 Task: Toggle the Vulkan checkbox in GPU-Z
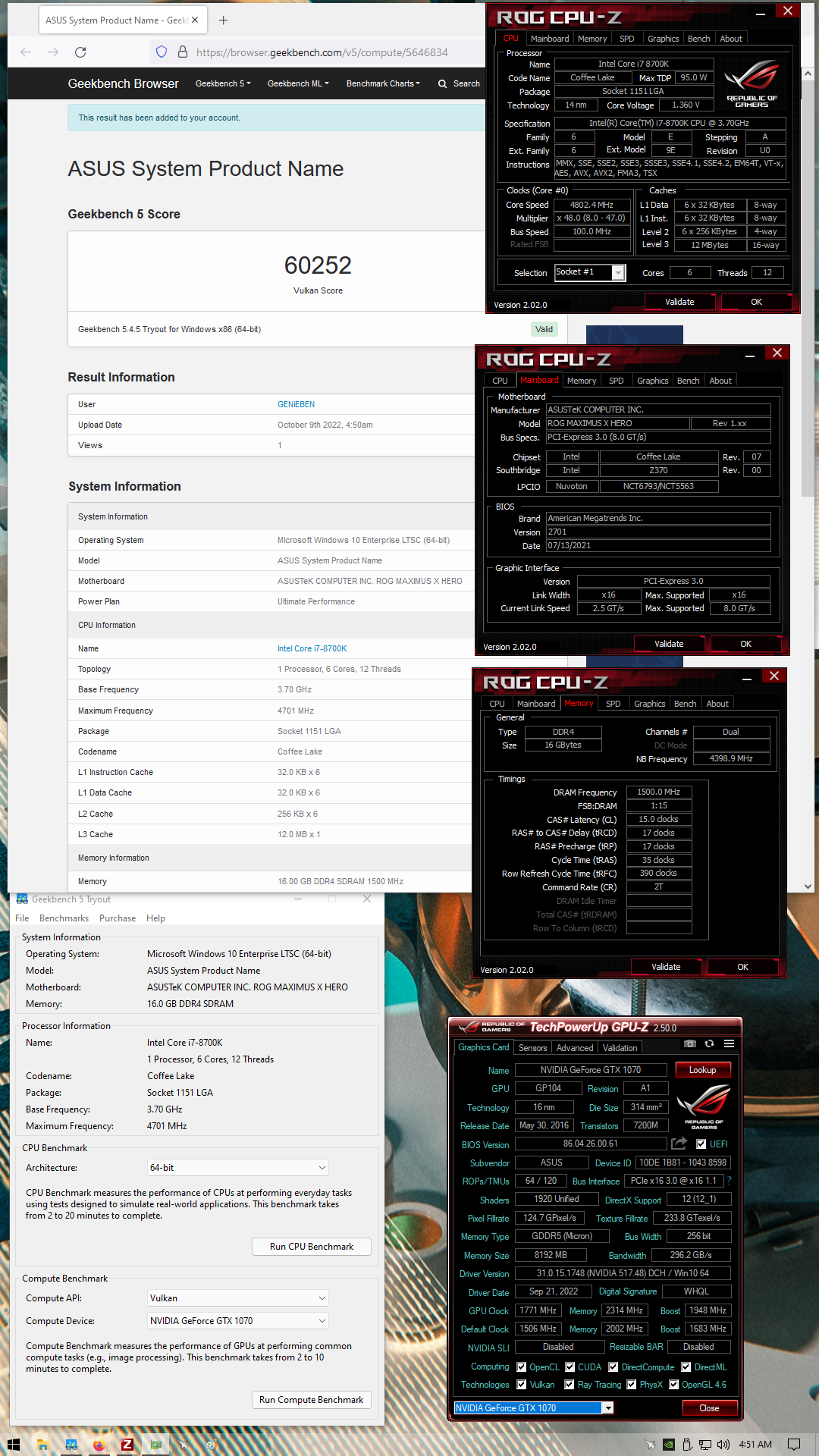click(521, 1385)
